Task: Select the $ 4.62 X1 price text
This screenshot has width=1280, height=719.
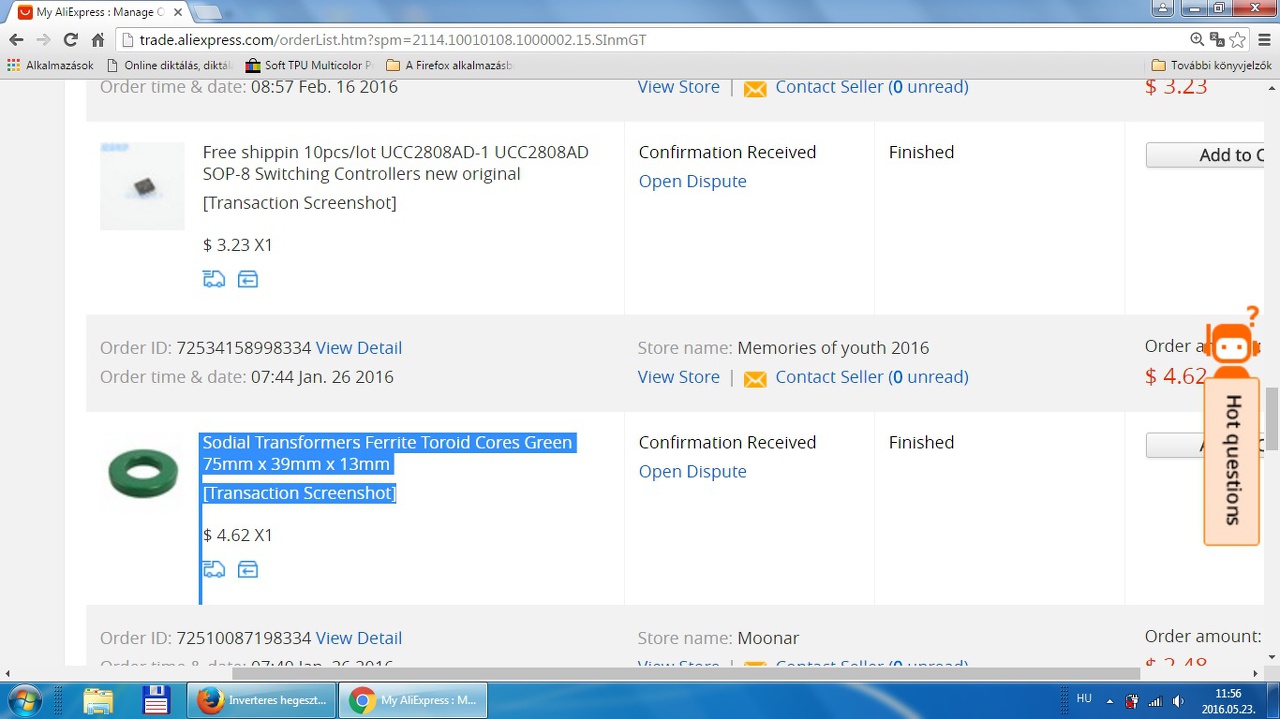Action: coord(238,535)
